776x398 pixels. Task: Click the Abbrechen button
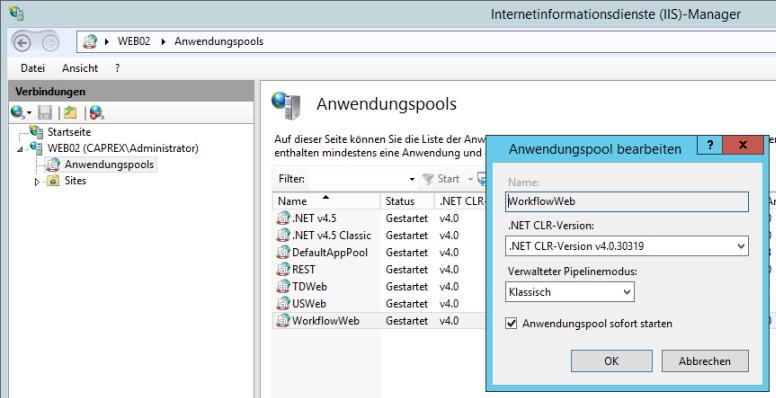click(x=705, y=361)
